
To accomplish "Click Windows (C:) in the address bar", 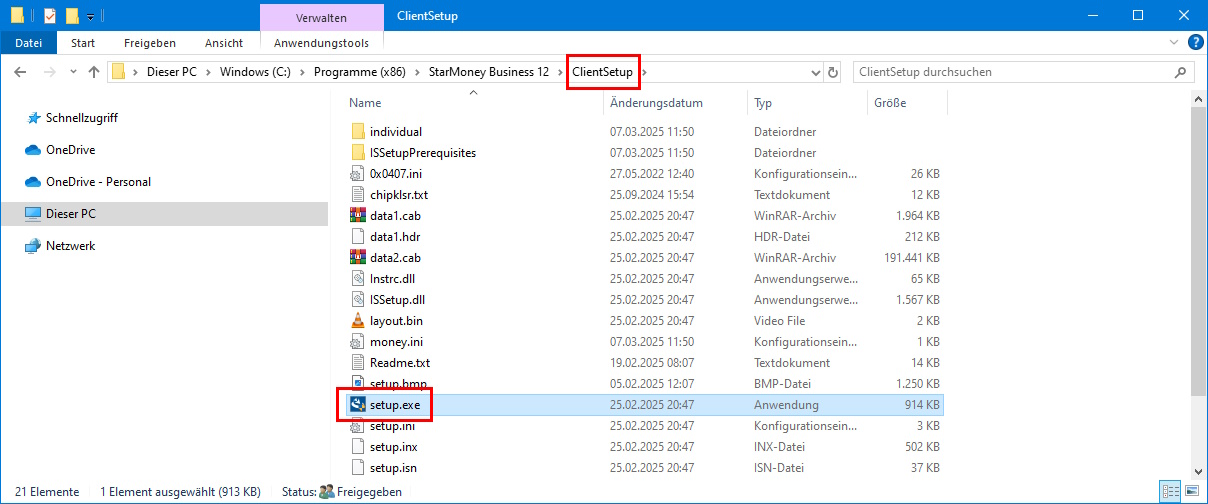I will 255,72.
